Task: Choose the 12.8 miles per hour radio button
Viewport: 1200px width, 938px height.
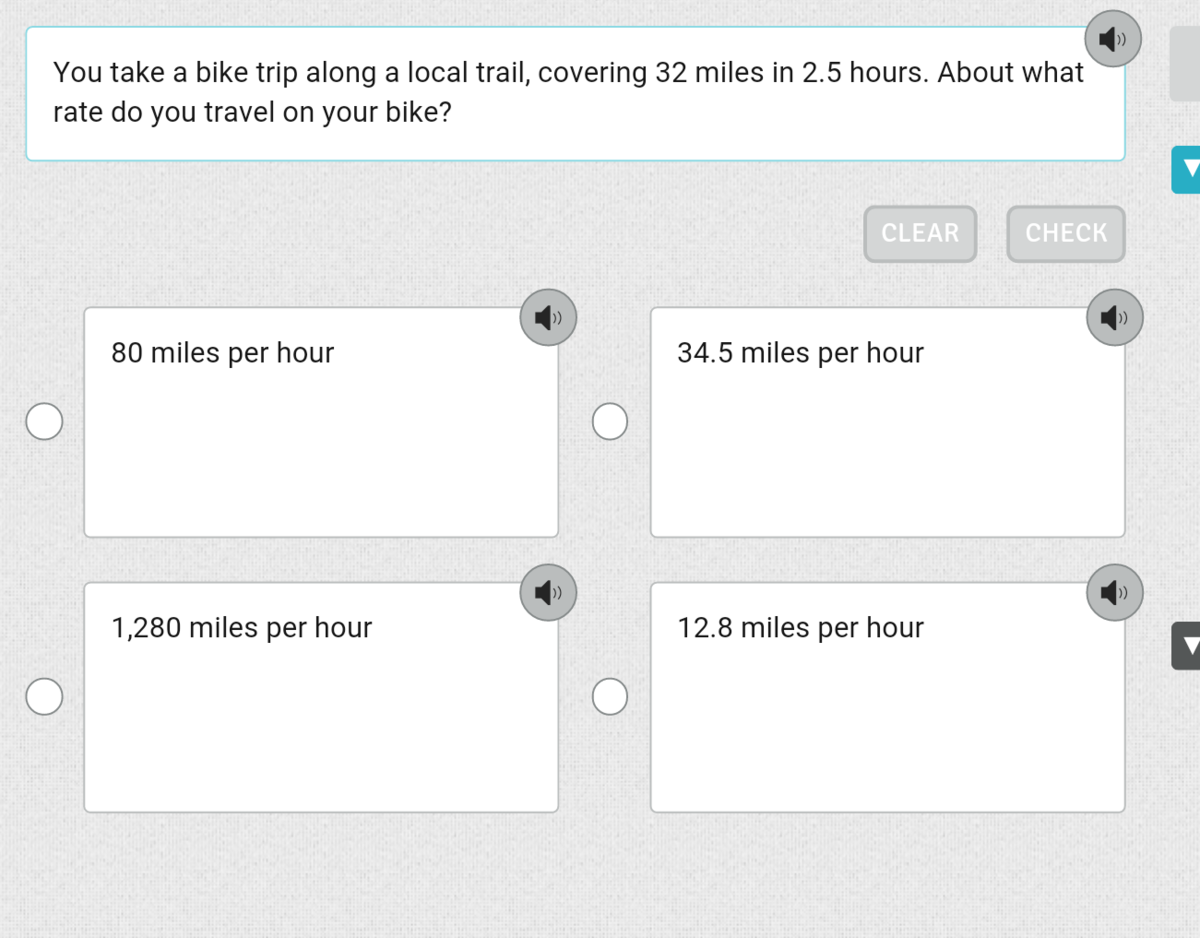Action: 610,697
